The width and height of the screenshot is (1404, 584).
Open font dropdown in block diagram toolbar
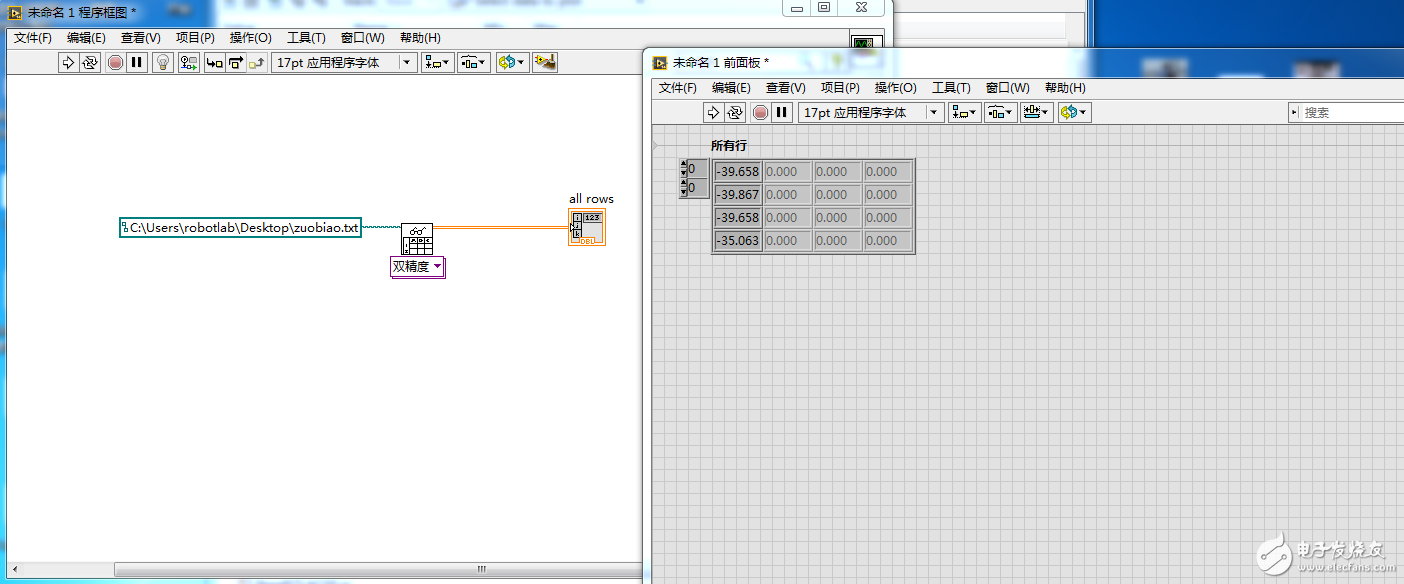[x=344, y=62]
